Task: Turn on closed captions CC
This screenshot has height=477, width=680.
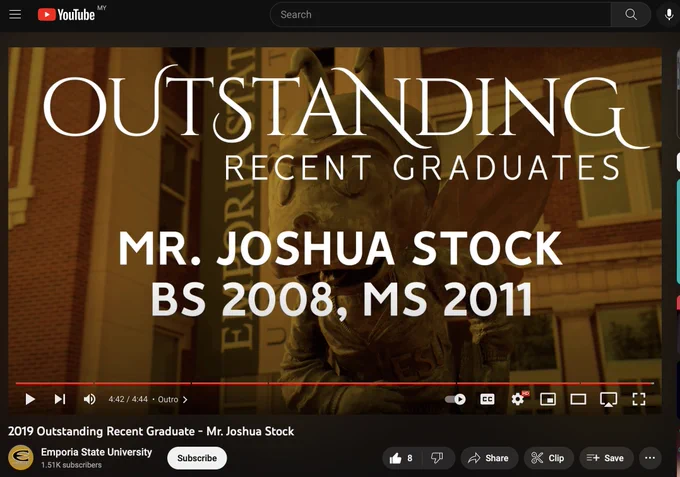Action: 487,399
